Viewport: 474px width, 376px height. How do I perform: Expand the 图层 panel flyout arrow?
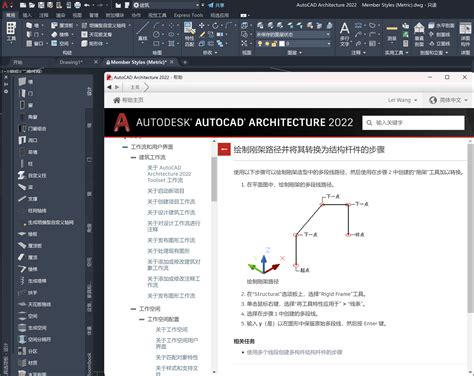coord(300,52)
